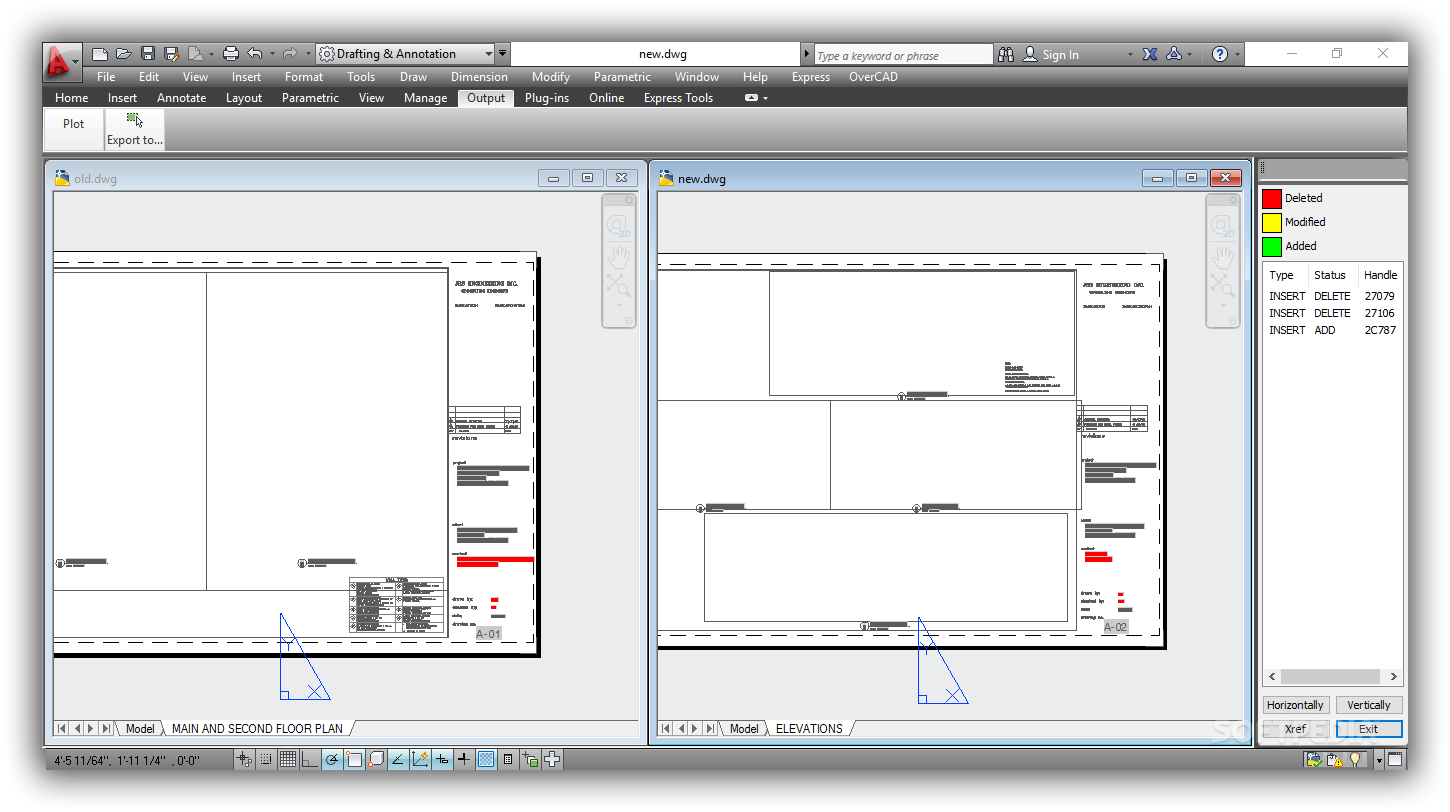Open the ribbon minimize options dropdown
This screenshot has width=1450, height=812.
(x=765, y=98)
